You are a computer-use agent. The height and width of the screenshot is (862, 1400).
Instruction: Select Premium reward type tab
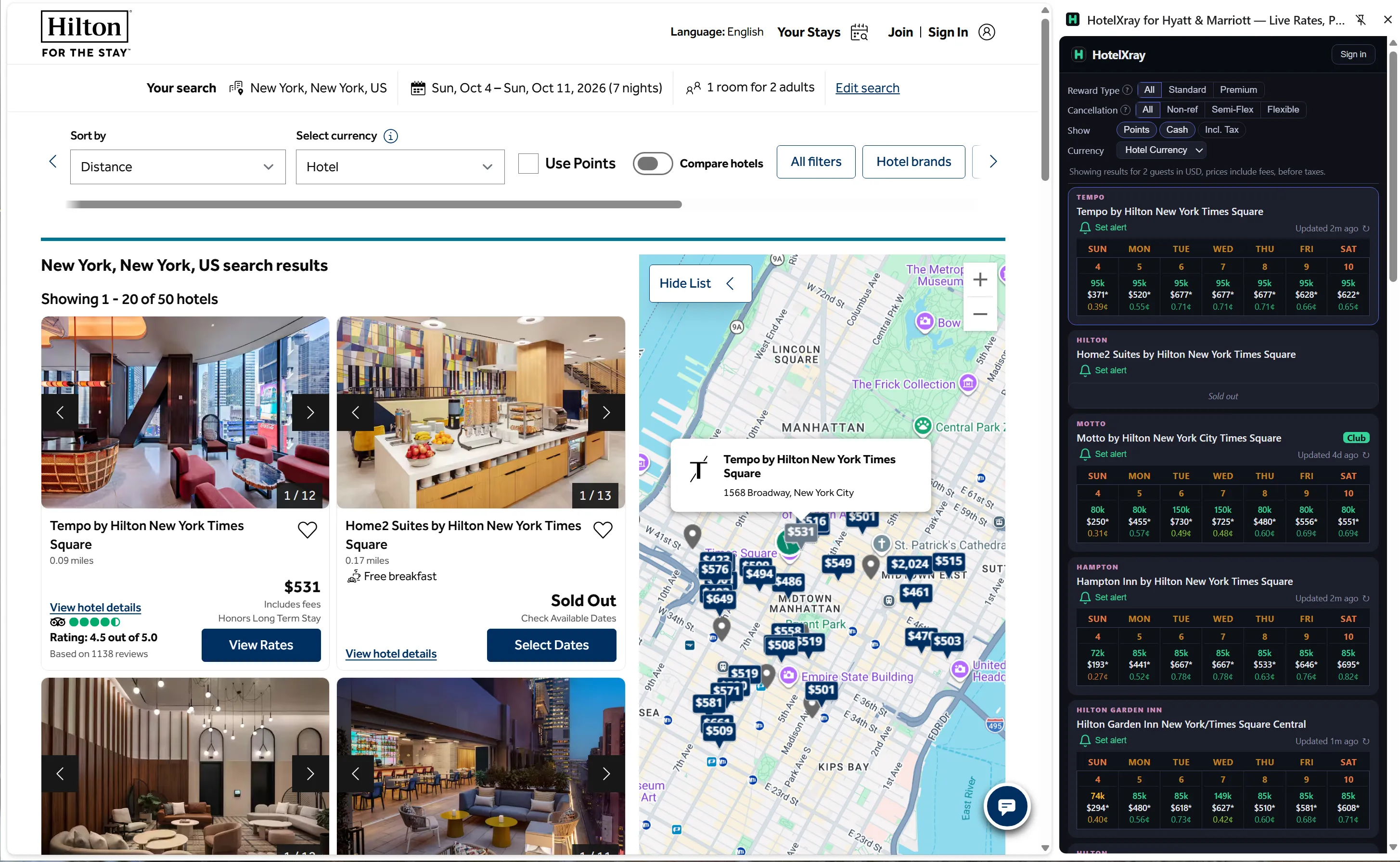coord(1238,89)
